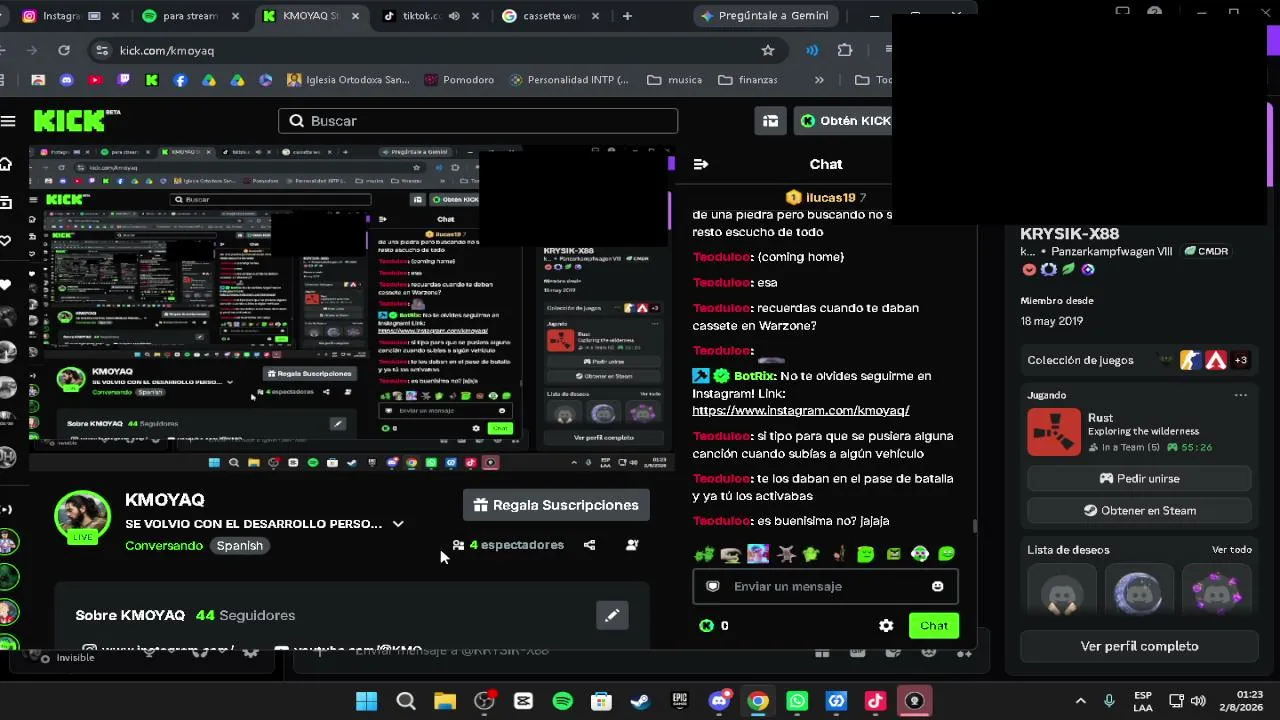The image size is (1280, 720).
Task: Expand the +3 games in Colección de juegos
Action: 1241,360
